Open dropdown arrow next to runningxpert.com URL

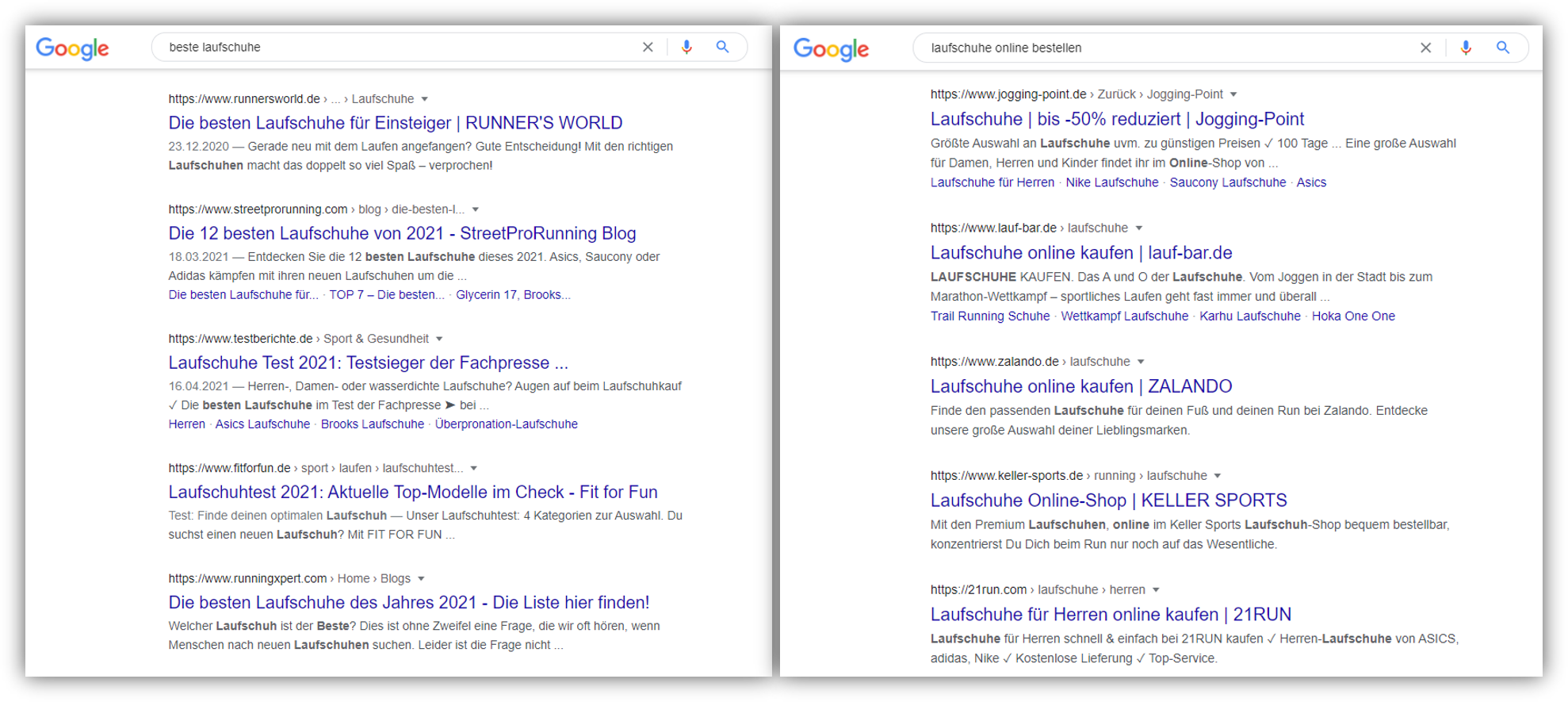pyautogui.click(x=421, y=578)
